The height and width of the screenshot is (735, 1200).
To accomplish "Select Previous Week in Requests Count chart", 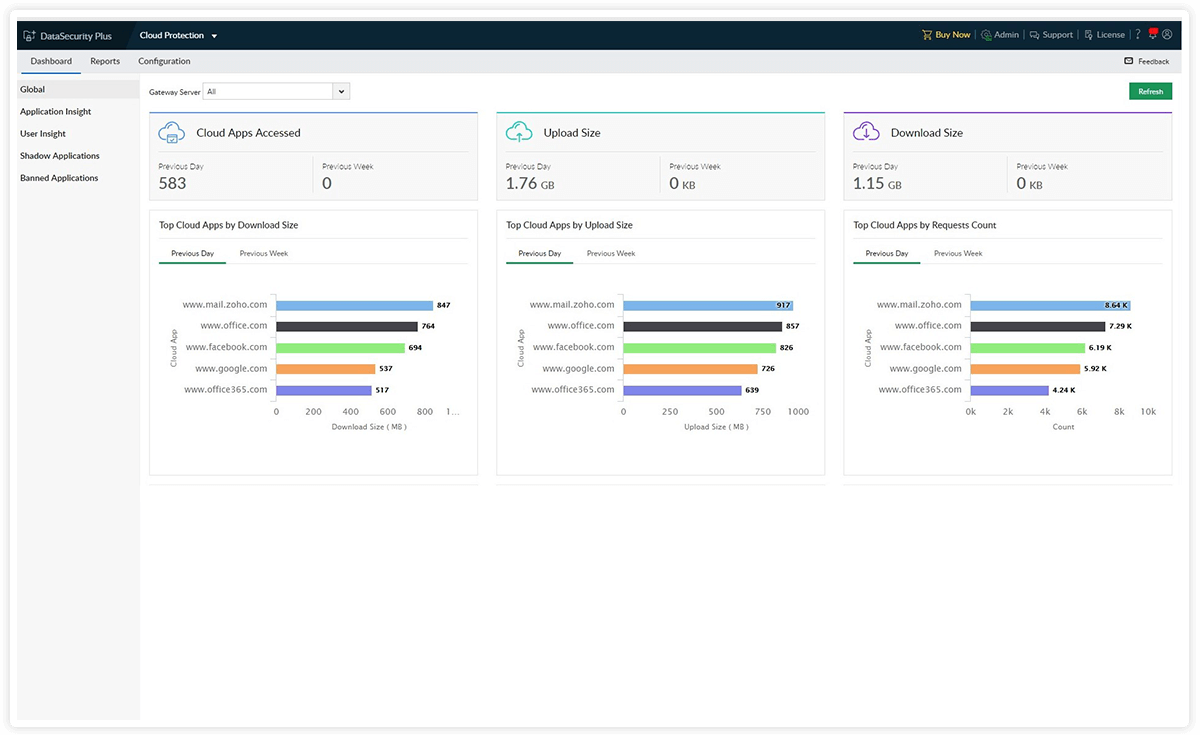I will (x=958, y=254).
